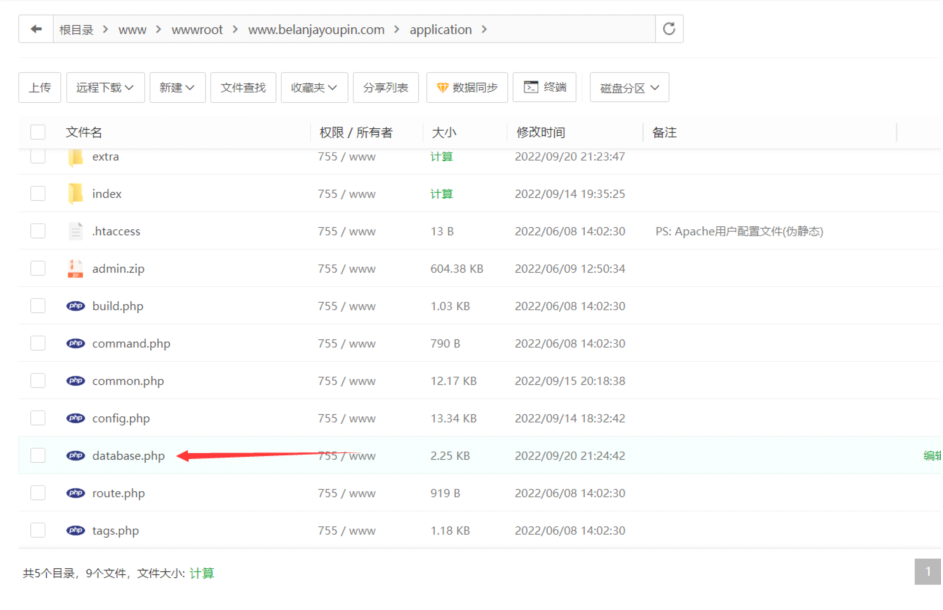Click application in the path

[x=441, y=29]
